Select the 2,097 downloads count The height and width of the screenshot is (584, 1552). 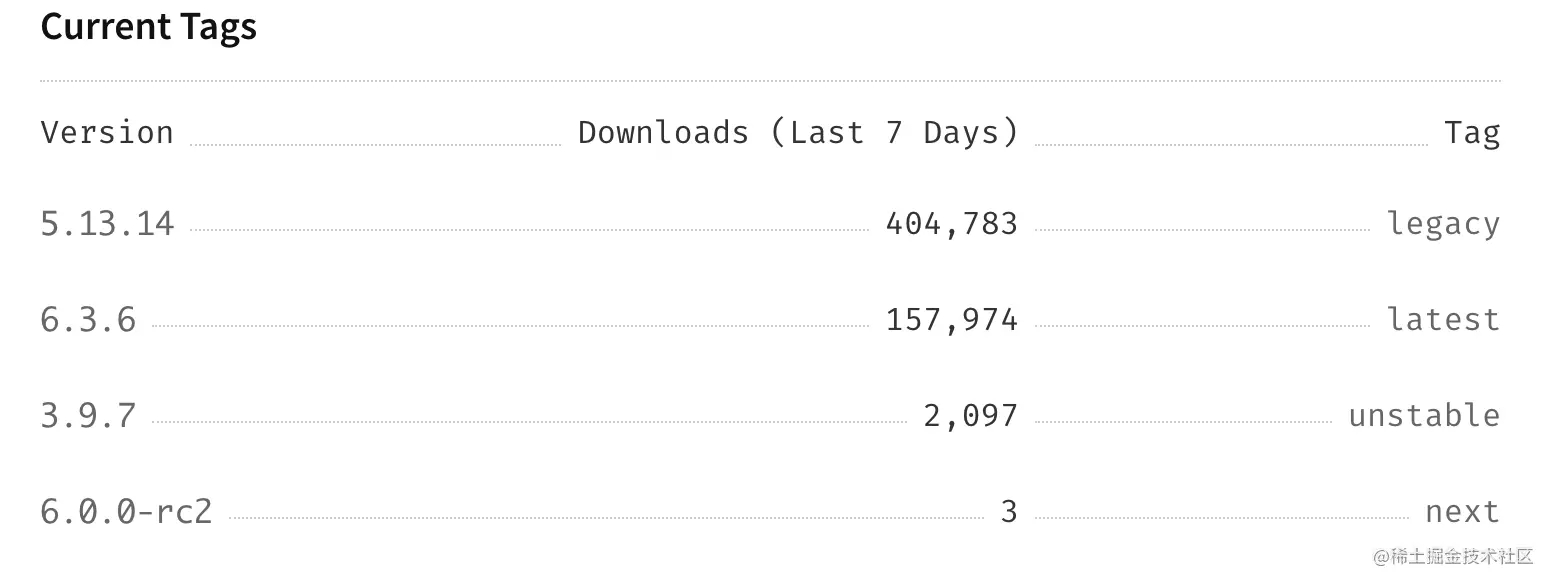(970, 416)
